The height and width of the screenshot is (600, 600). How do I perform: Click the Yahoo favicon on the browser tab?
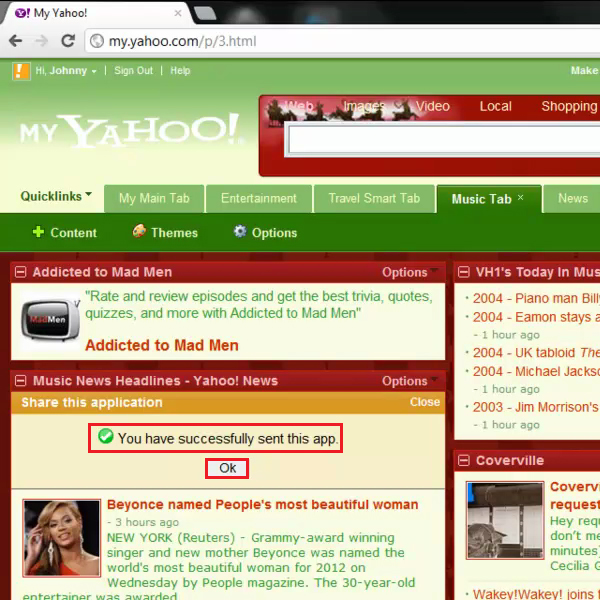click(22, 13)
